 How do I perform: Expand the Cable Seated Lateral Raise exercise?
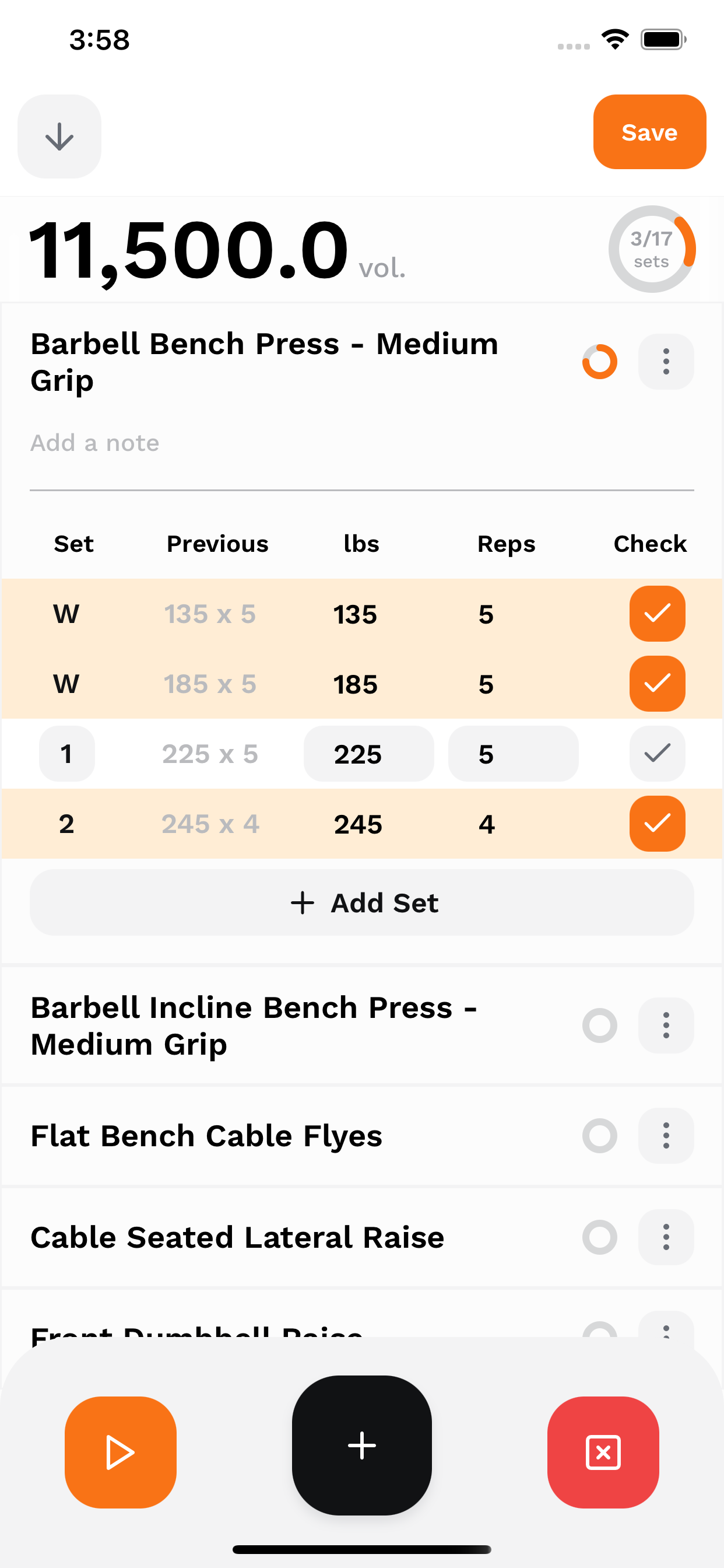pos(237,1237)
